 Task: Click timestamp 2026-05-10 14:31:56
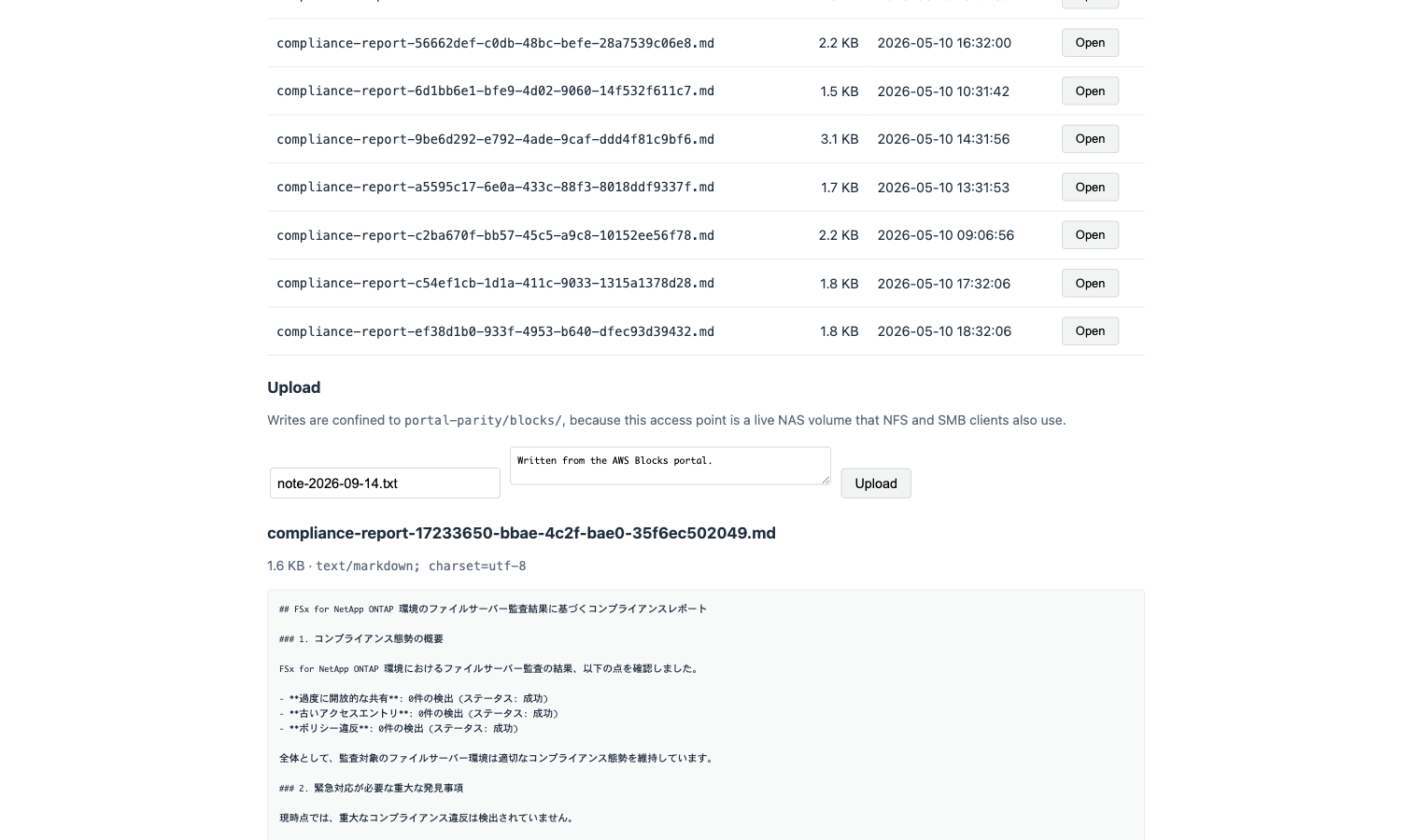point(943,139)
